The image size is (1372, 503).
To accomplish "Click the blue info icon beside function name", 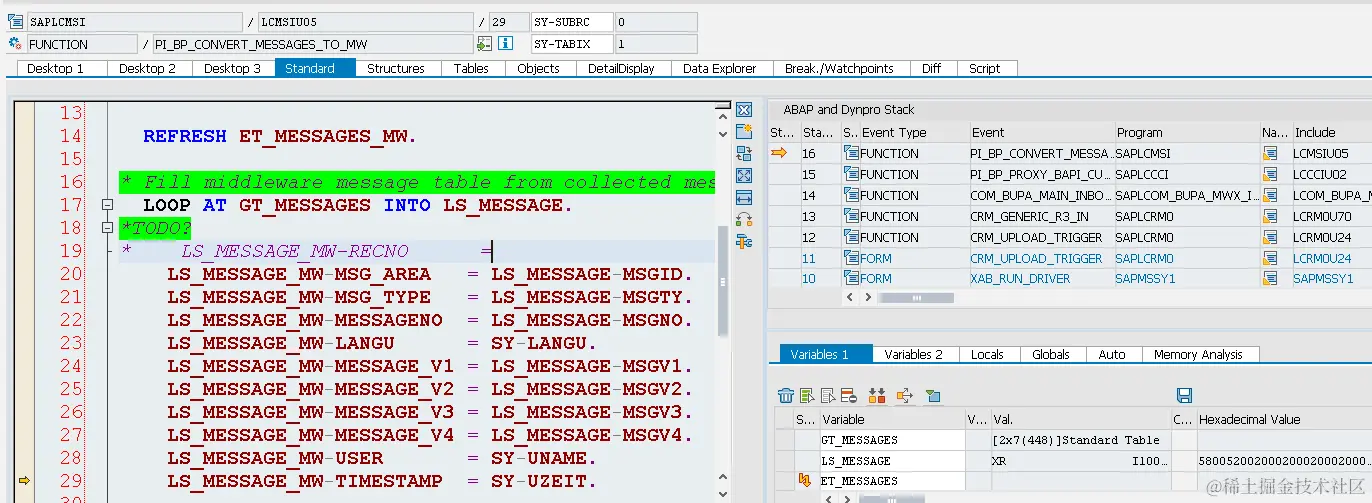I will (x=506, y=44).
